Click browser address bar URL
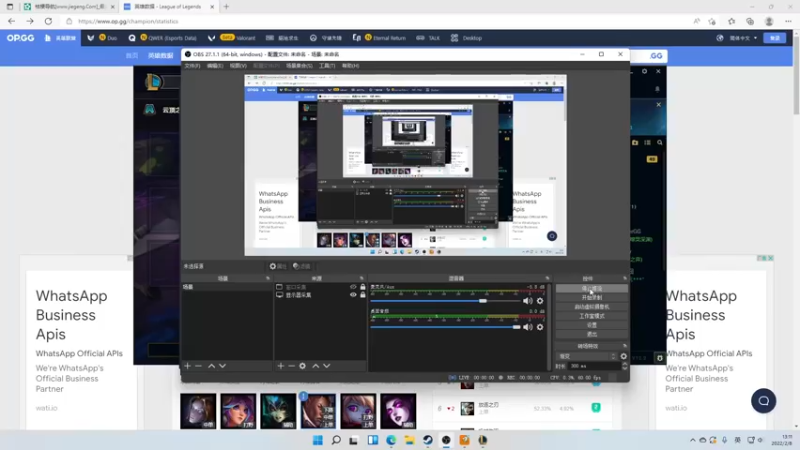Screen dimensions: 800x450 (128, 21)
